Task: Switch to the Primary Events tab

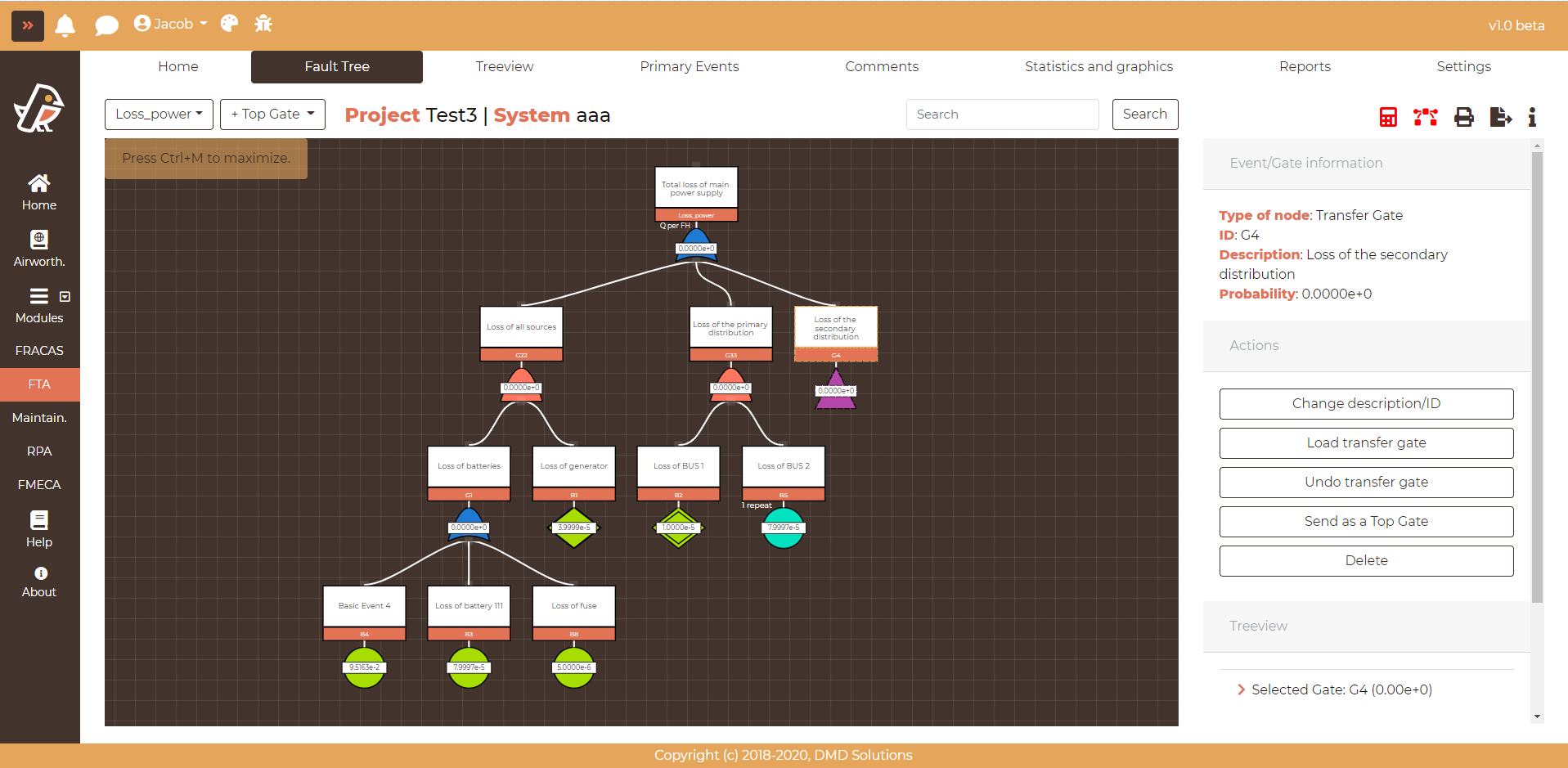Action: (x=689, y=67)
